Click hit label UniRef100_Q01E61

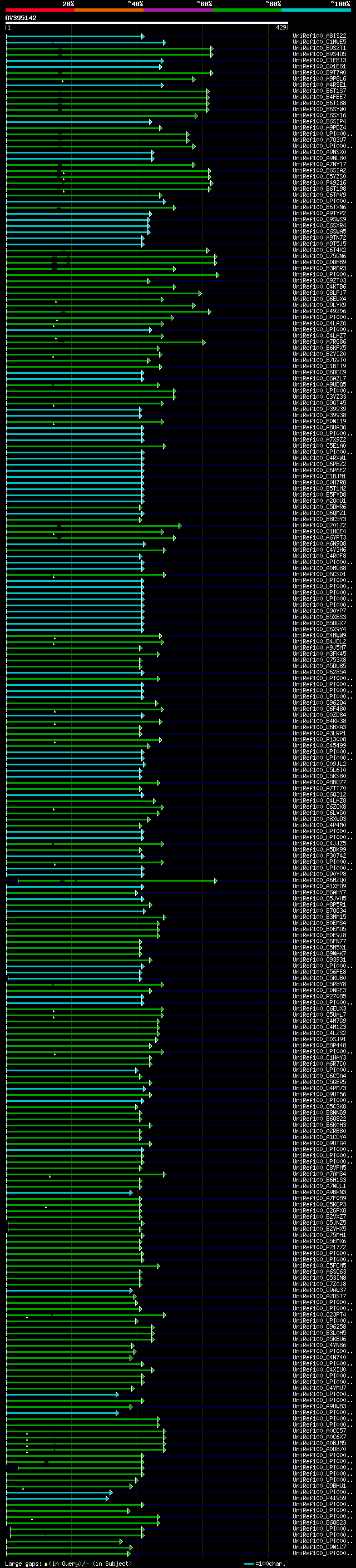click(x=319, y=66)
